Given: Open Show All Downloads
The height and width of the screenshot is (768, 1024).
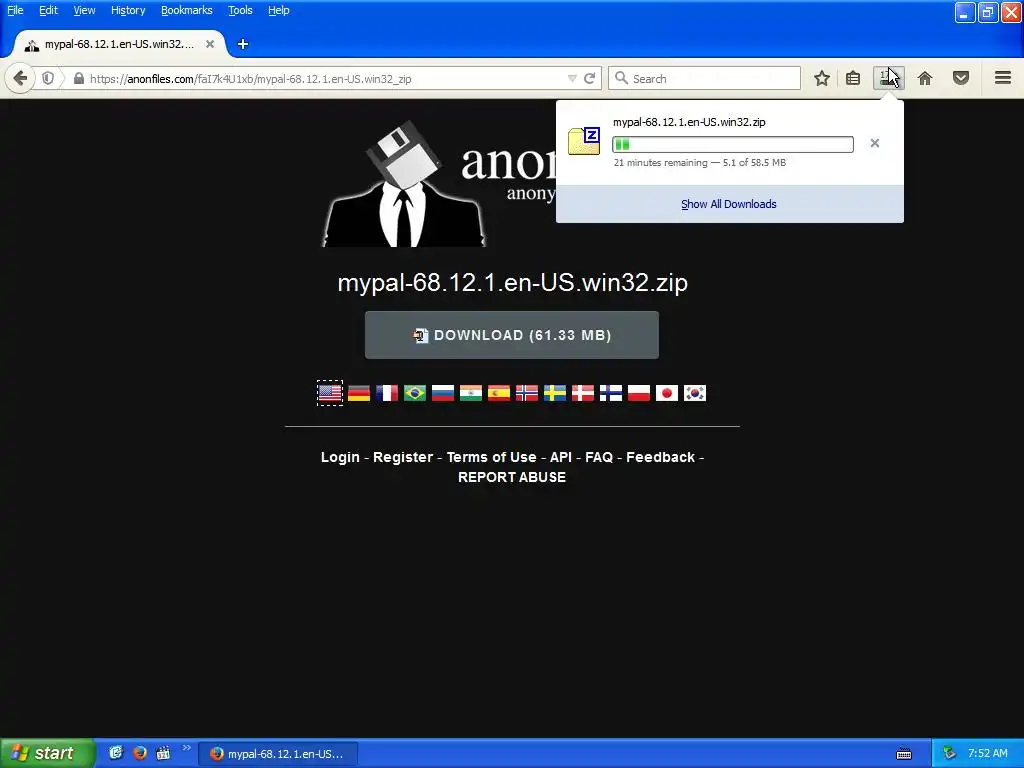Looking at the screenshot, I should (x=729, y=204).
